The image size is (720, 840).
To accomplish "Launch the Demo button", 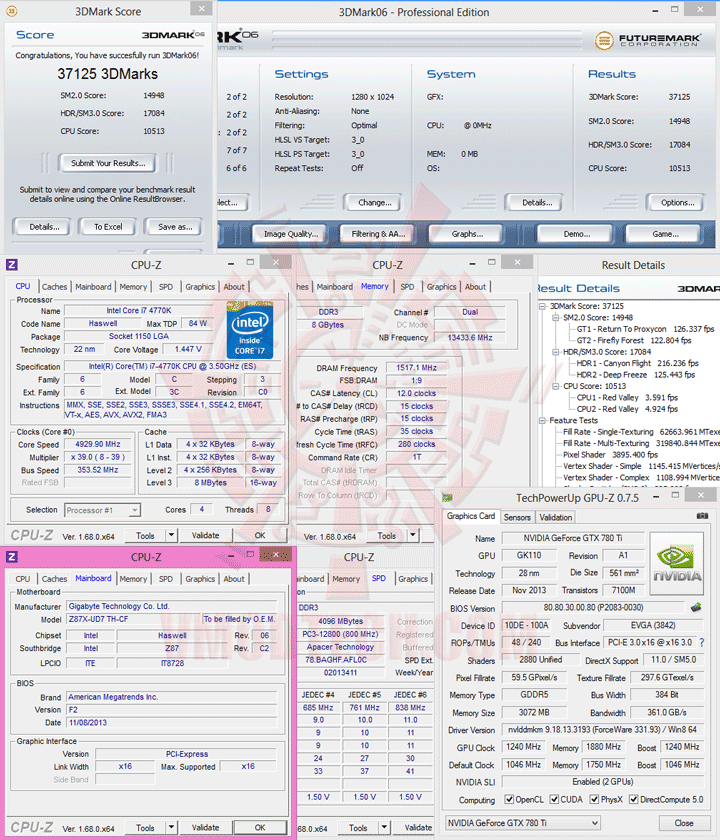I will (576, 234).
